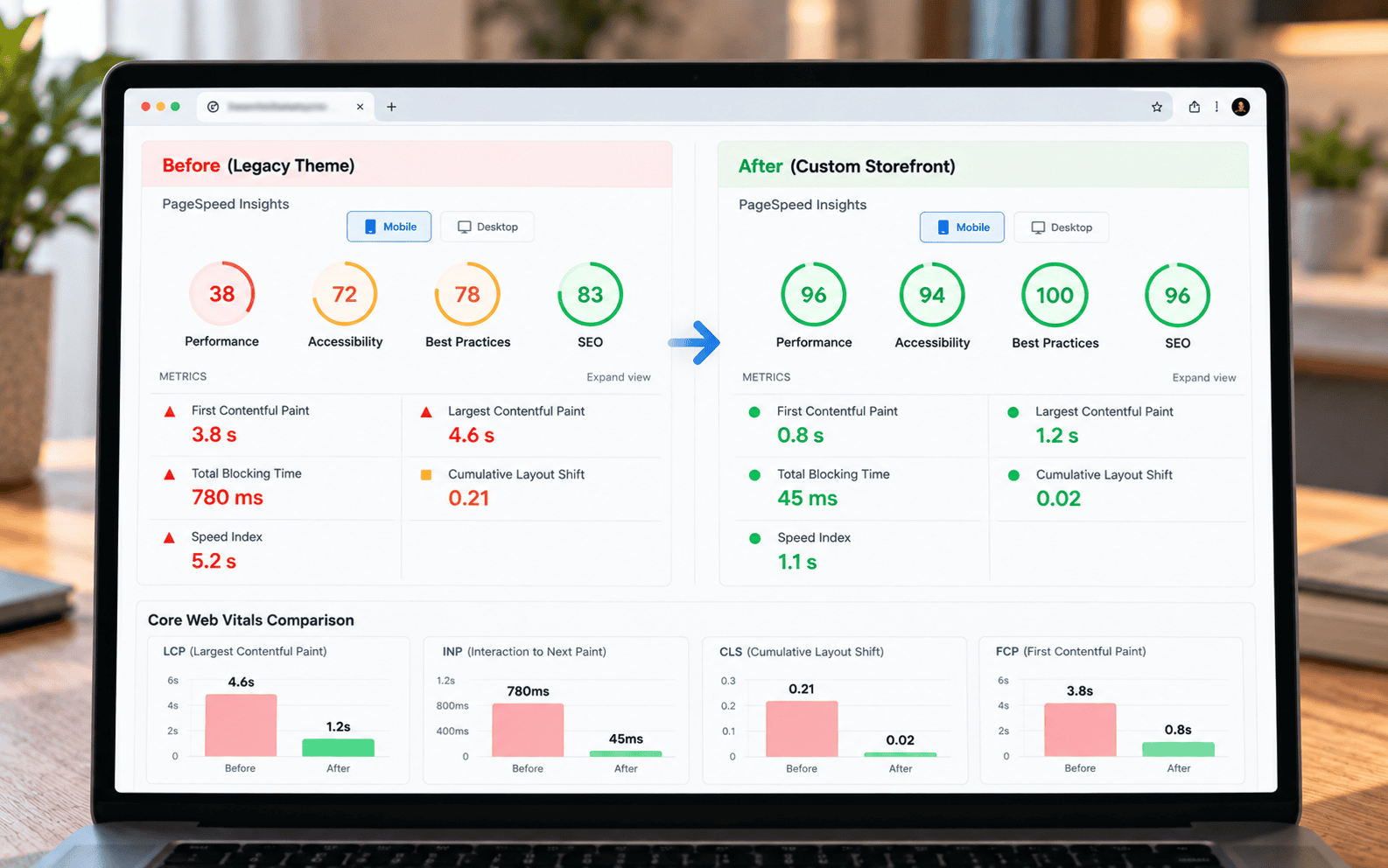
Task: Select Mobile tab in After panel
Action: [x=962, y=227]
